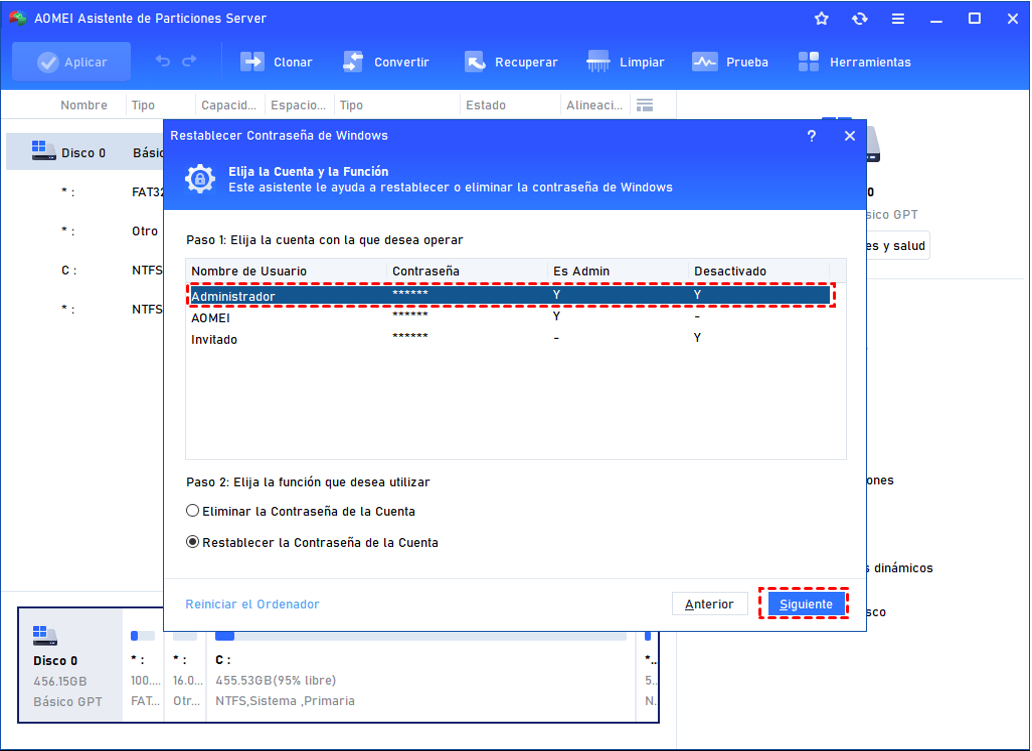The width and height of the screenshot is (1032, 751).
Task: Click the star favorite icon in title bar
Action: 821,19
